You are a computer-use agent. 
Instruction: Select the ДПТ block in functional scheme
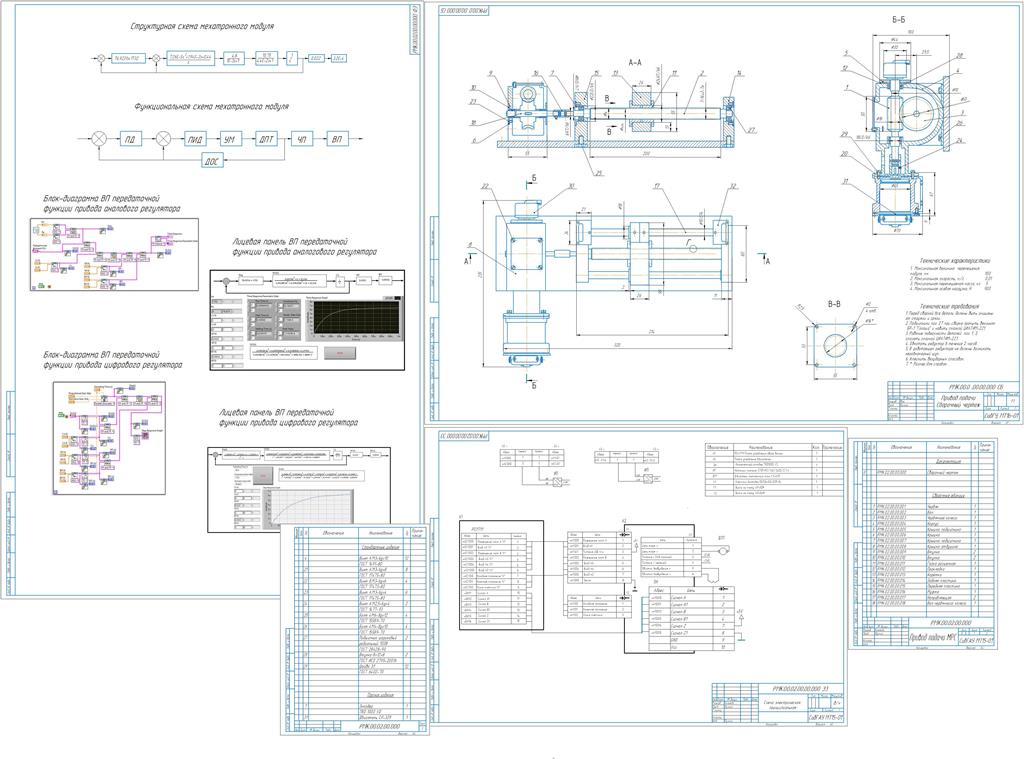coord(266,139)
